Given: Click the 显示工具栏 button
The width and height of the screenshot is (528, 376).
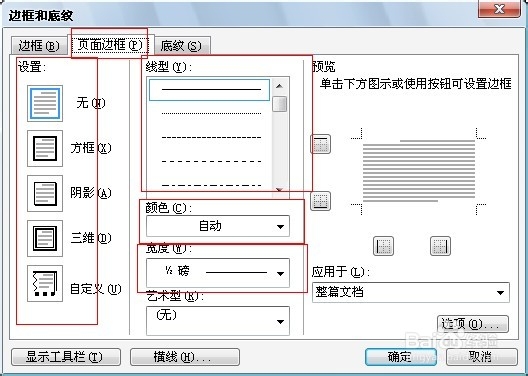Looking at the screenshot, I should pyautogui.click(x=66, y=357).
